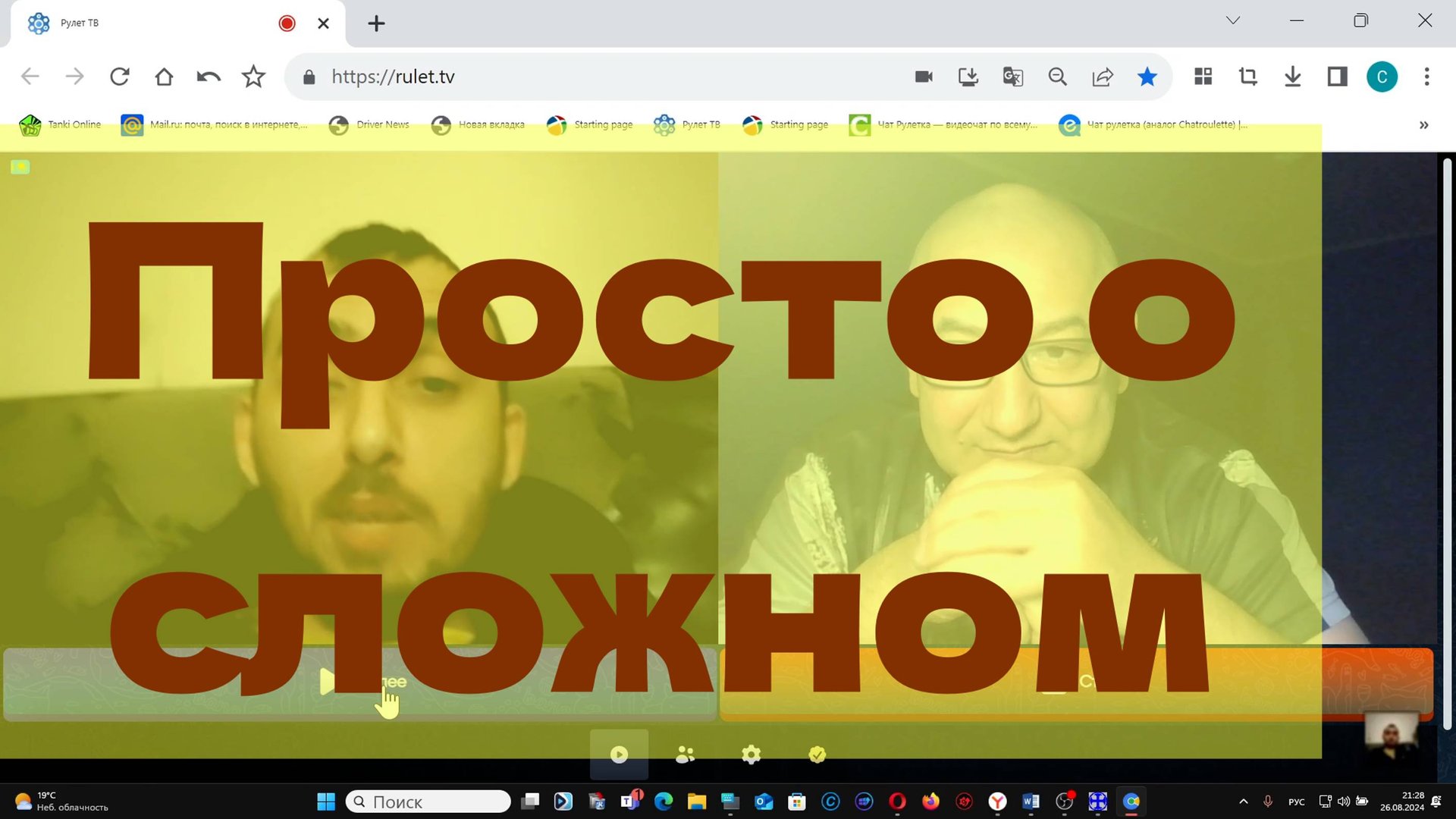
Task: Open the browser menu via three dots
Action: click(1426, 76)
